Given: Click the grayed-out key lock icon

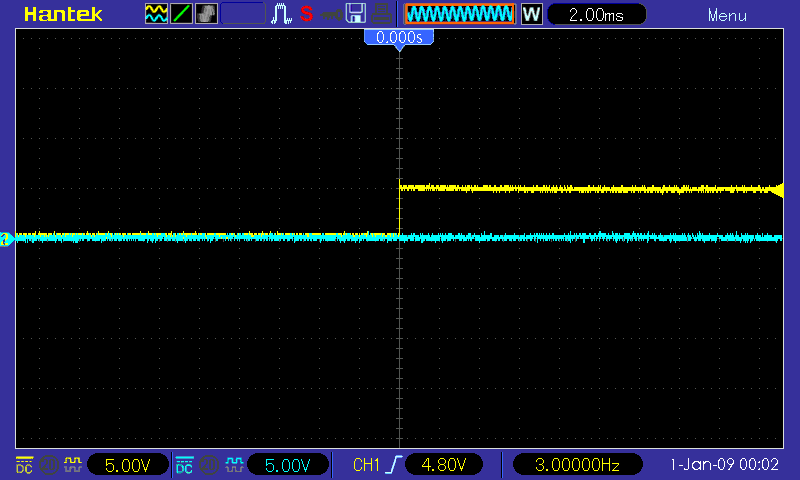Looking at the screenshot, I should [x=332, y=15].
